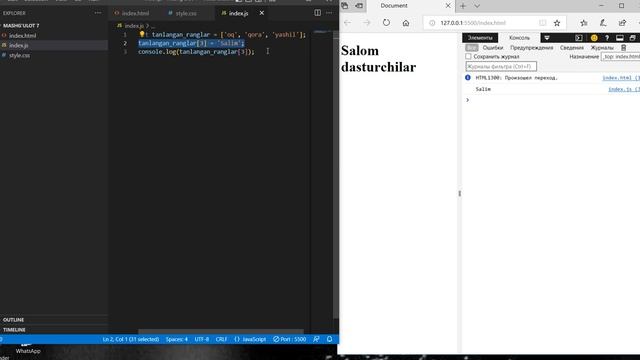Select index.js in the explorer tree
This screenshot has width=640, height=360.
pyautogui.click(x=18, y=45)
